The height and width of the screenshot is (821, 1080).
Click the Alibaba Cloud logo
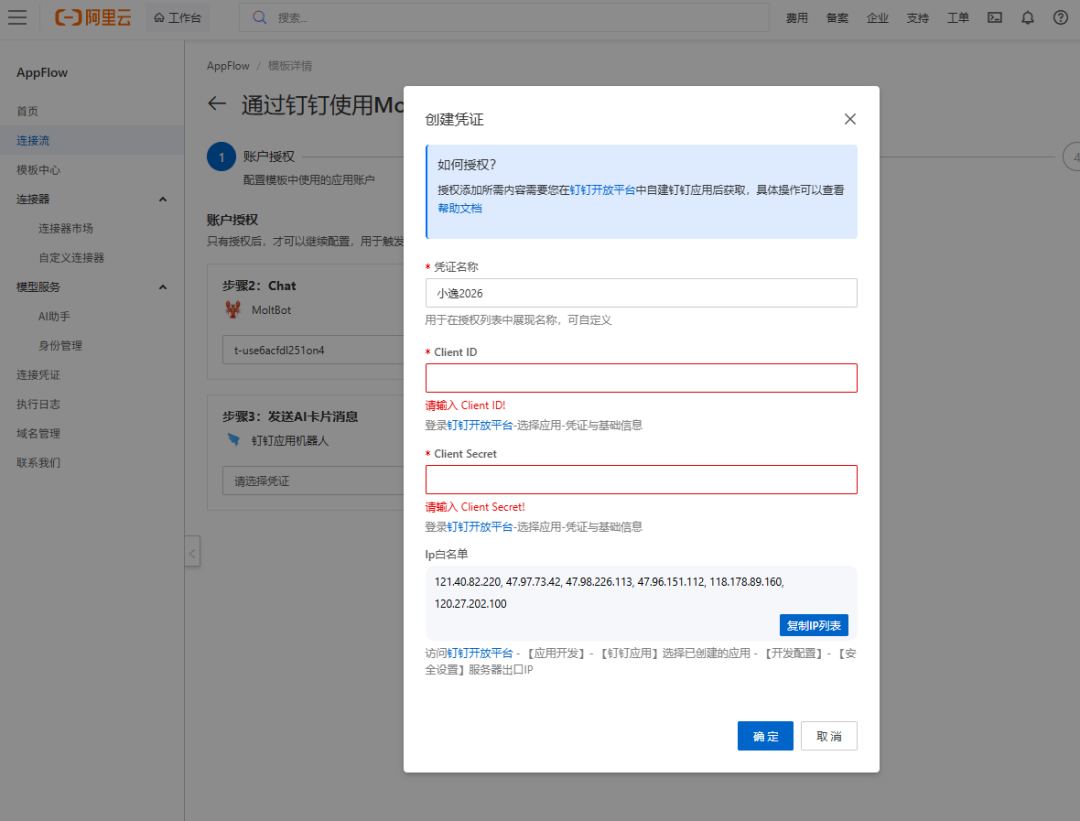point(93,17)
